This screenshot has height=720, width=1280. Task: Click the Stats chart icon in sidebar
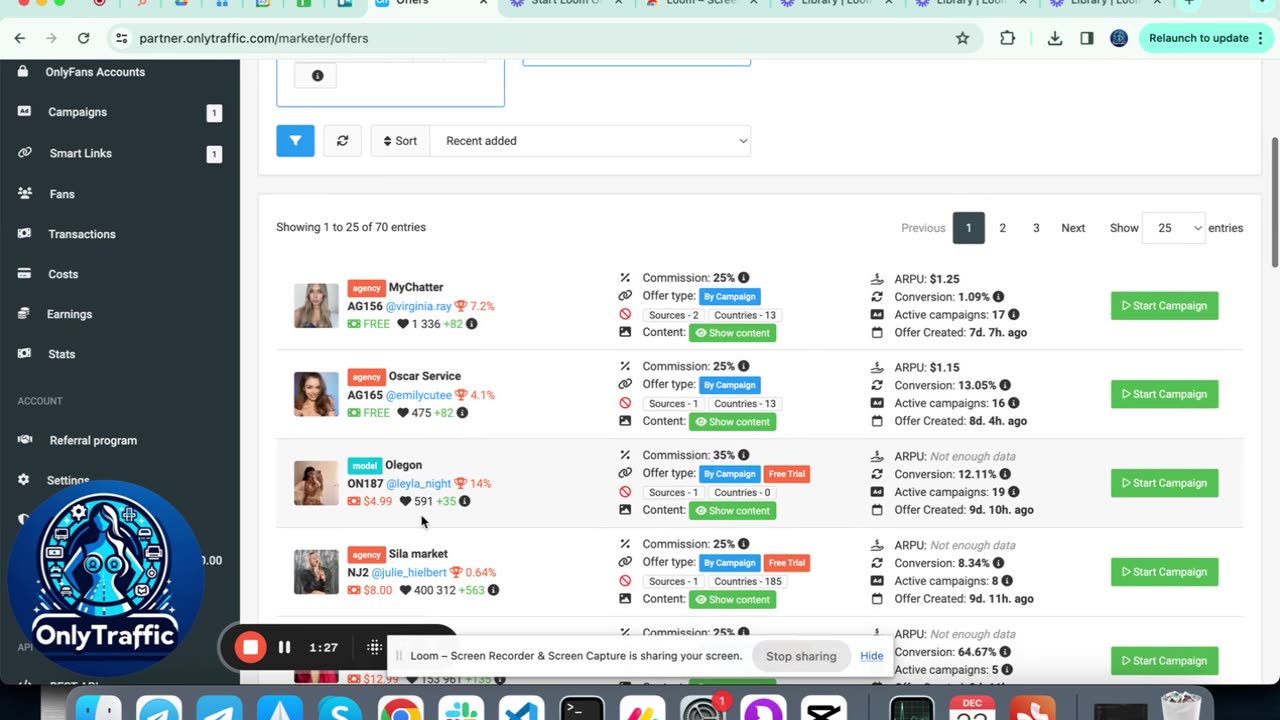24,354
